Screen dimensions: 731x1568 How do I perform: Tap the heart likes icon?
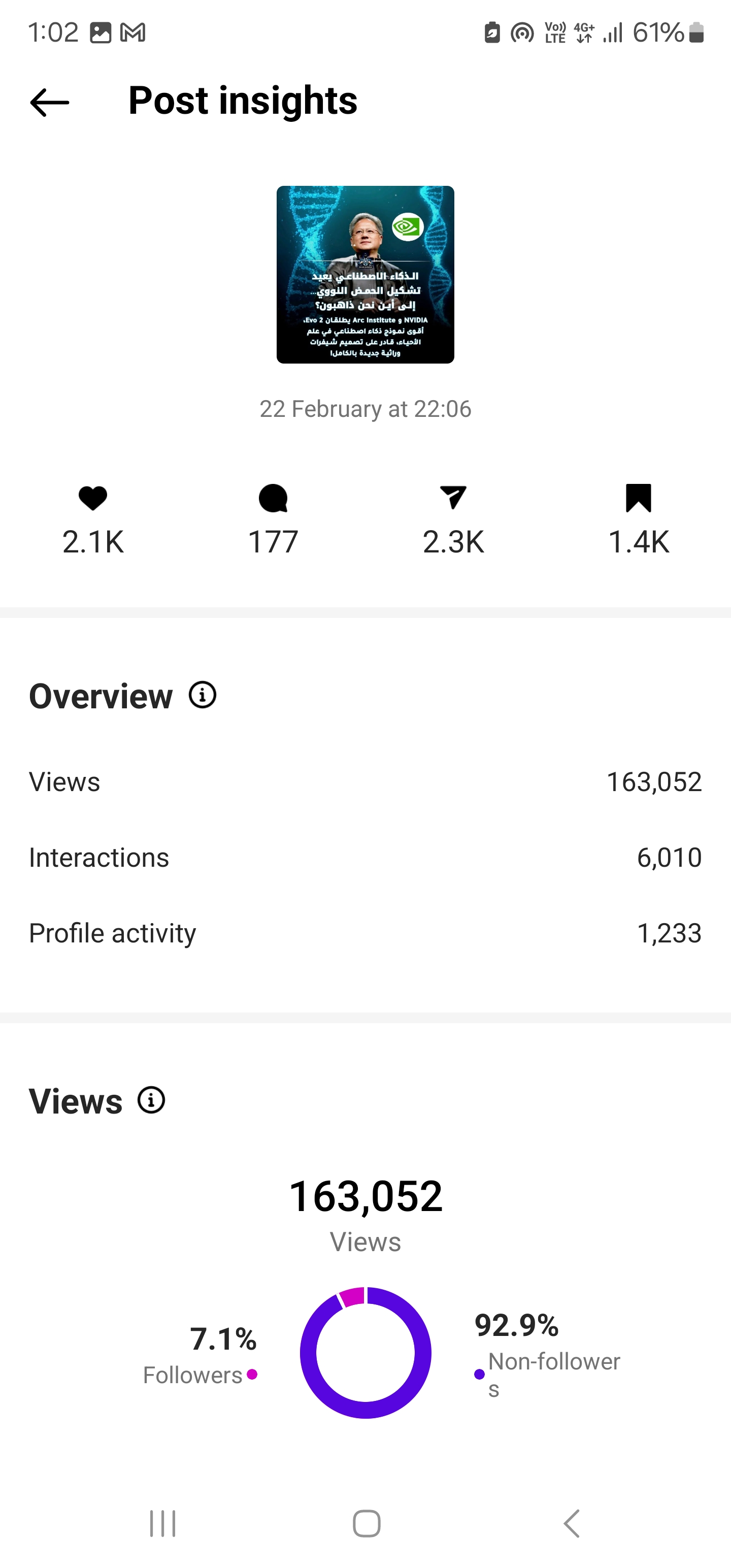(x=93, y=499)
